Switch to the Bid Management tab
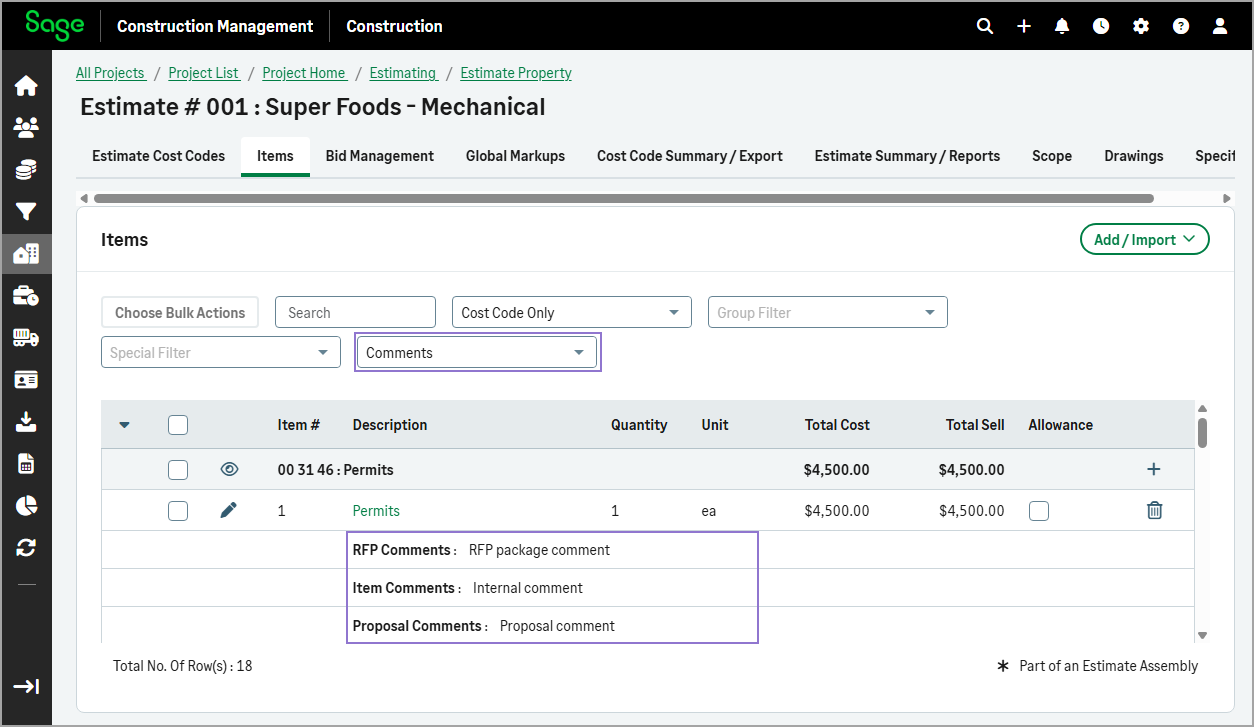This screenshot has width=1254, height=727. [x=379, y=156]
